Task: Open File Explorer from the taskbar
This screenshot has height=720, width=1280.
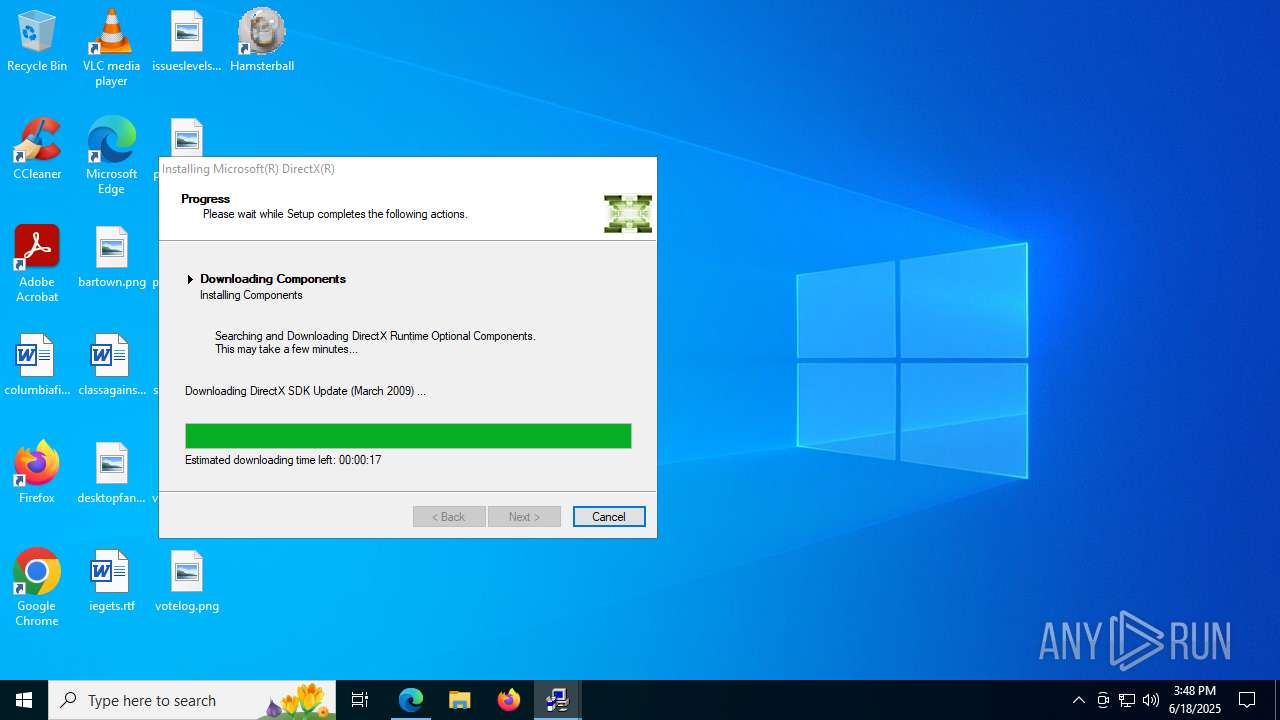Action: [x=460, y=700]
